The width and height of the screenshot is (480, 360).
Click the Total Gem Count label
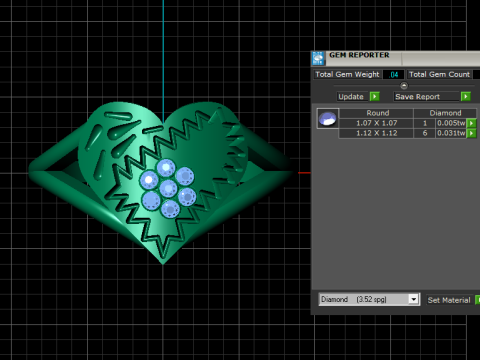click(x=439, y=74)
